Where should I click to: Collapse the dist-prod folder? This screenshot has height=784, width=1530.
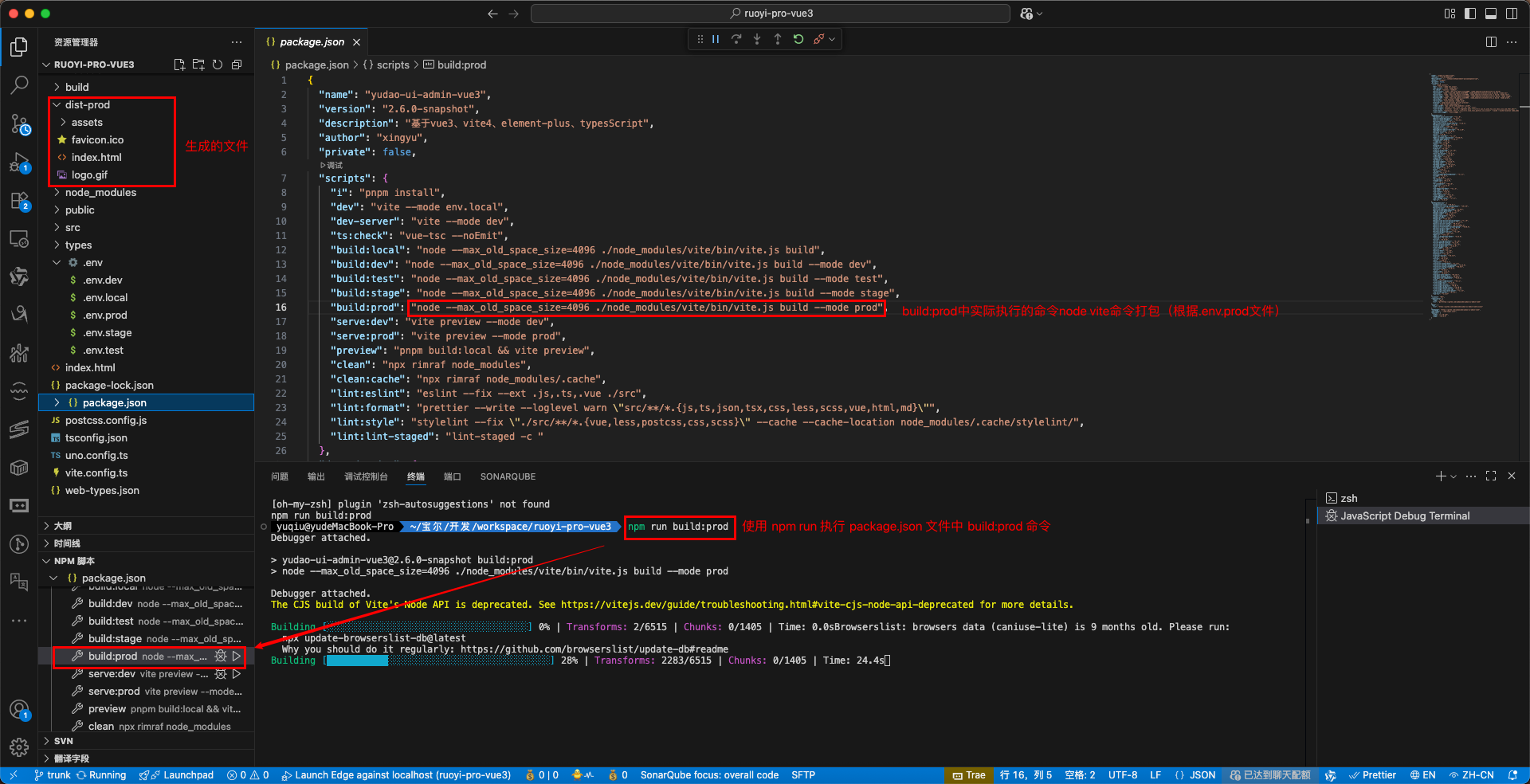point(57,104)
